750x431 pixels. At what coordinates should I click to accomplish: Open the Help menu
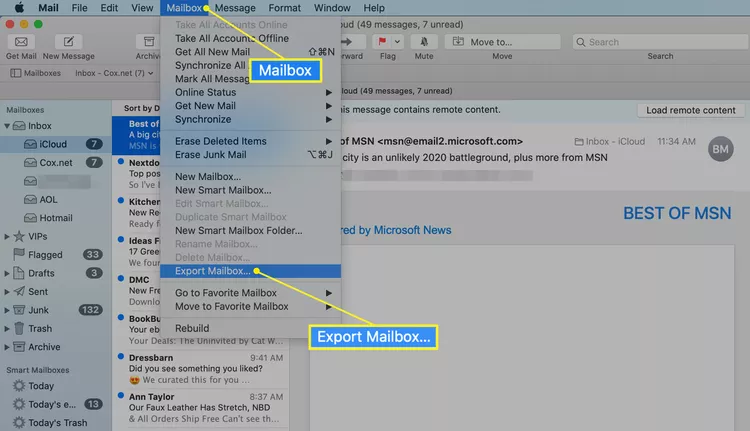(374, 8)
